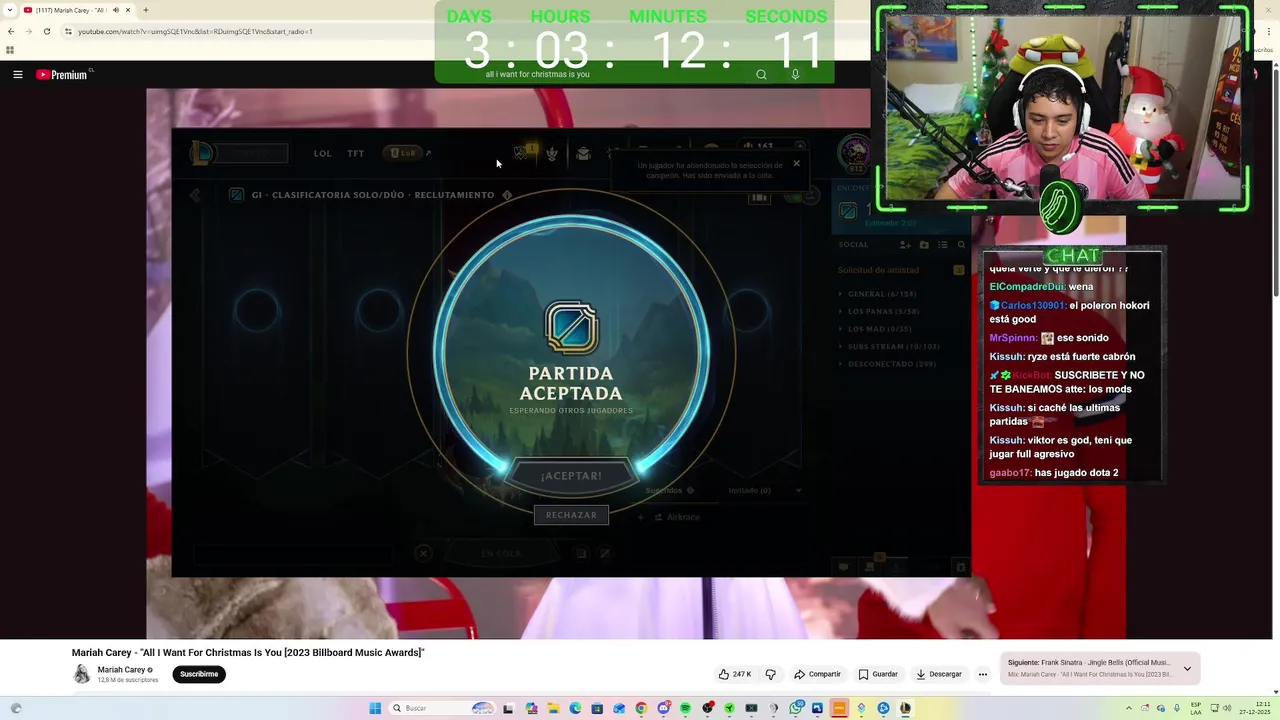The width and height of the screenshot is (1280, 720).
Task: Search friends in Social panel
Action: [x=961, y=245]
